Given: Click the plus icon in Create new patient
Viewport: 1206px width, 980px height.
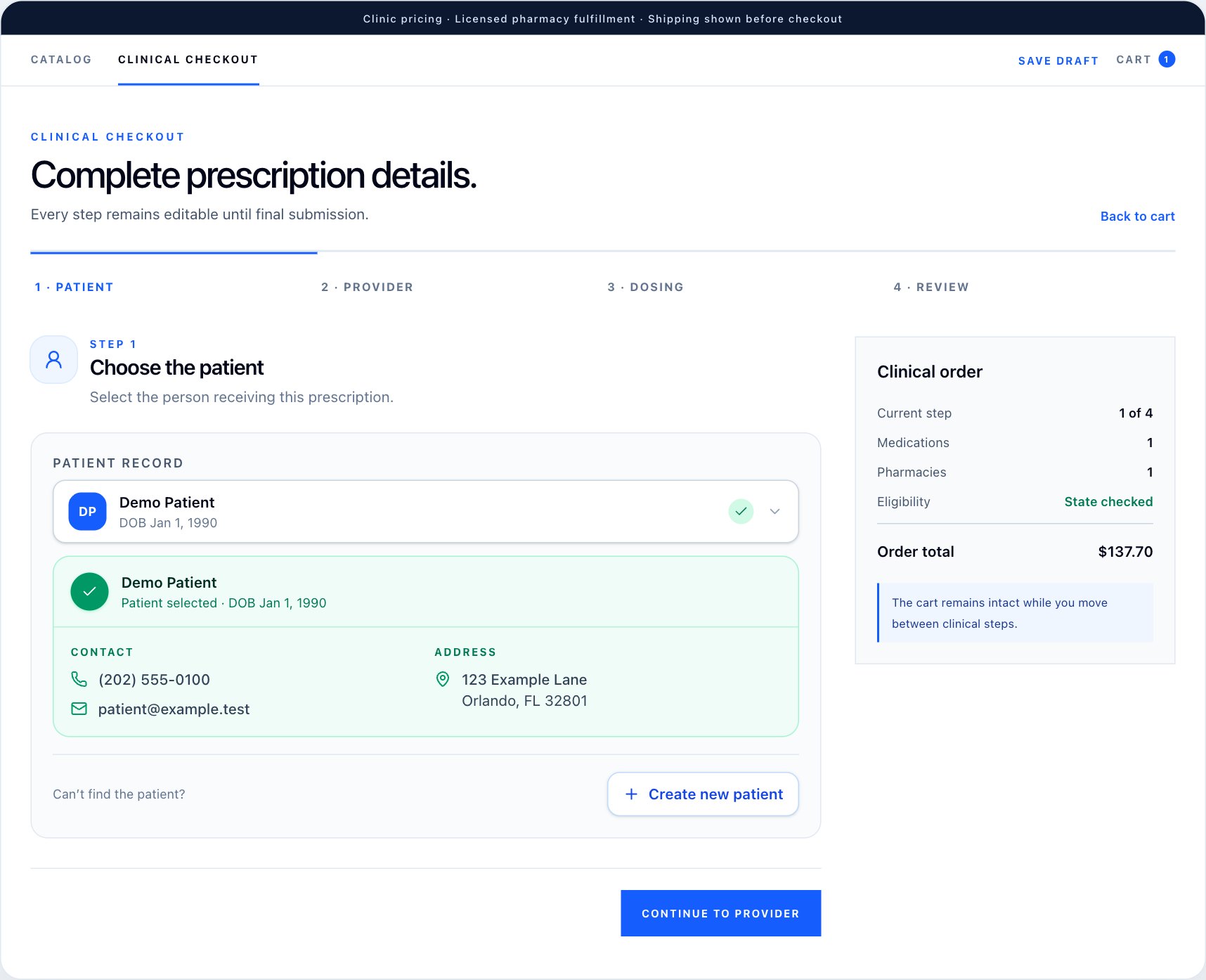Looking at the screenshot, I should 631,794.
